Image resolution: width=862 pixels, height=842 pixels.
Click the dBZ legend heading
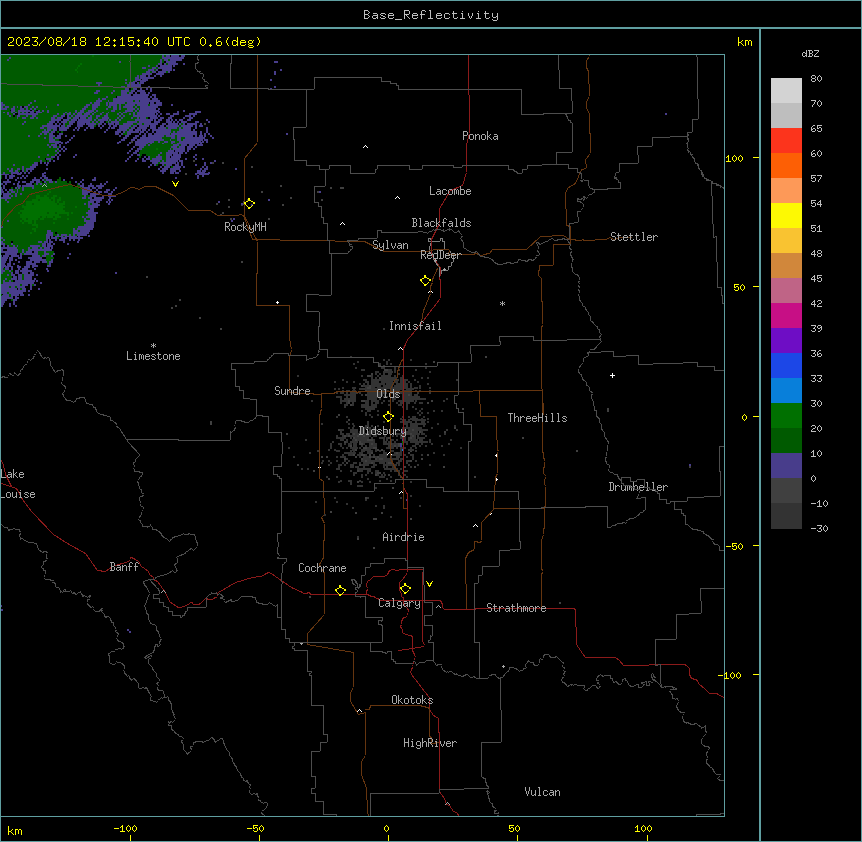(x=810, y=53)
